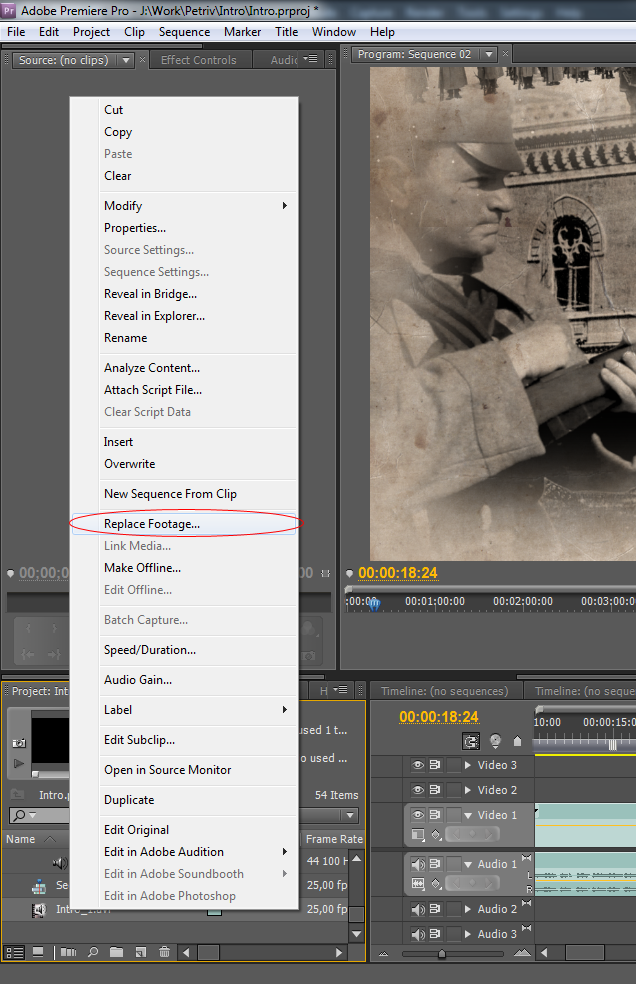Open the Source clip dropdown arrow
Image resolution: width=636 pixels, height=984 pixels.
(126, 60)
